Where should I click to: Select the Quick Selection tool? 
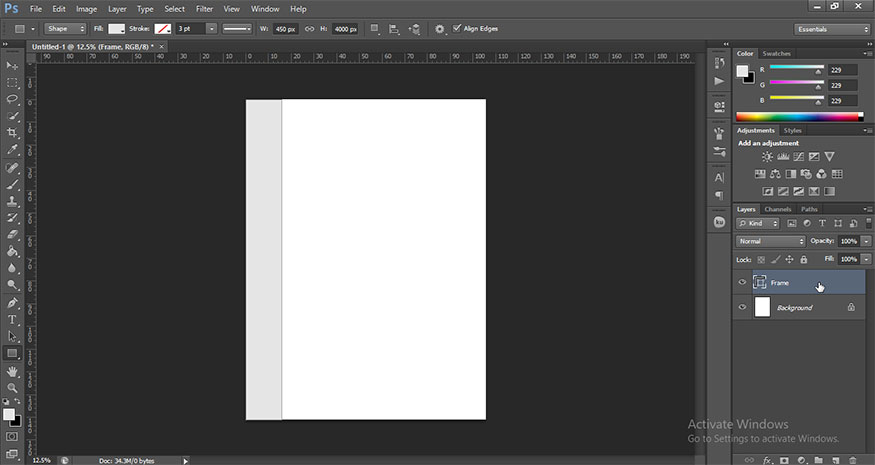click(x=12, y=116)
